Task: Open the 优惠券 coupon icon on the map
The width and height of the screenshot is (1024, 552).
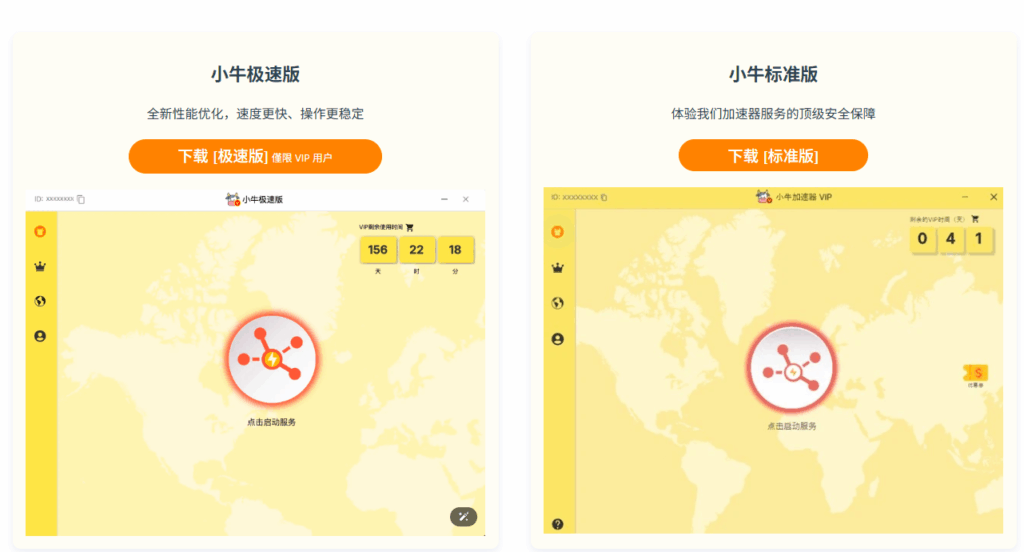Action: coord(976,374)
